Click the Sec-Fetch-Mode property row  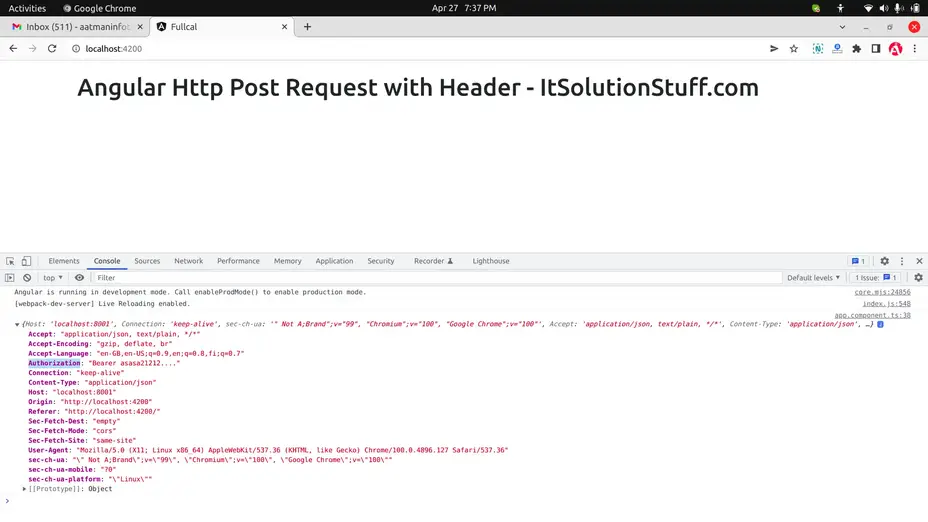coord(72,431)
